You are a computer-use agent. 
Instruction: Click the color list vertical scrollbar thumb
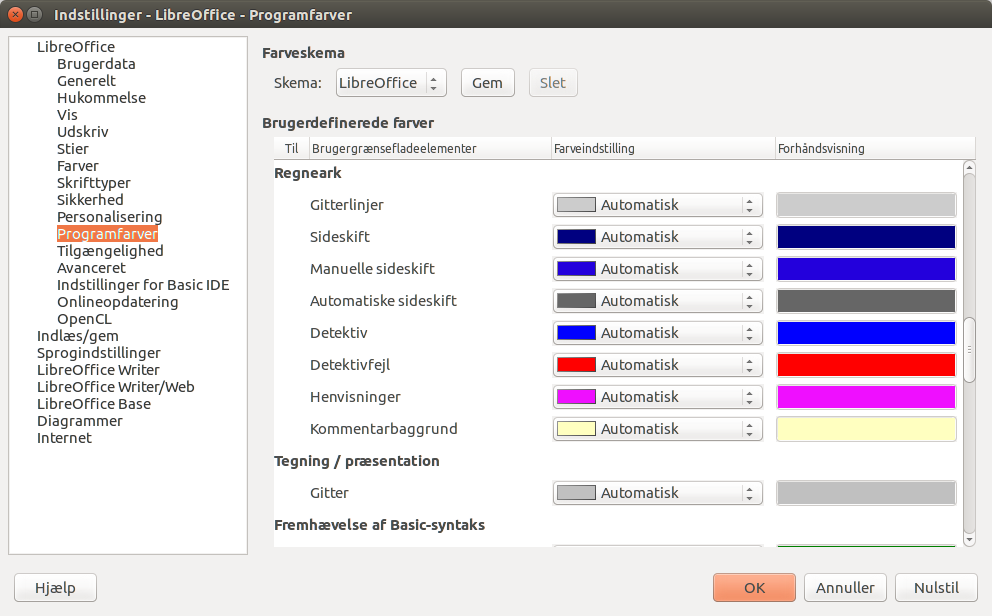coord(969,350)
